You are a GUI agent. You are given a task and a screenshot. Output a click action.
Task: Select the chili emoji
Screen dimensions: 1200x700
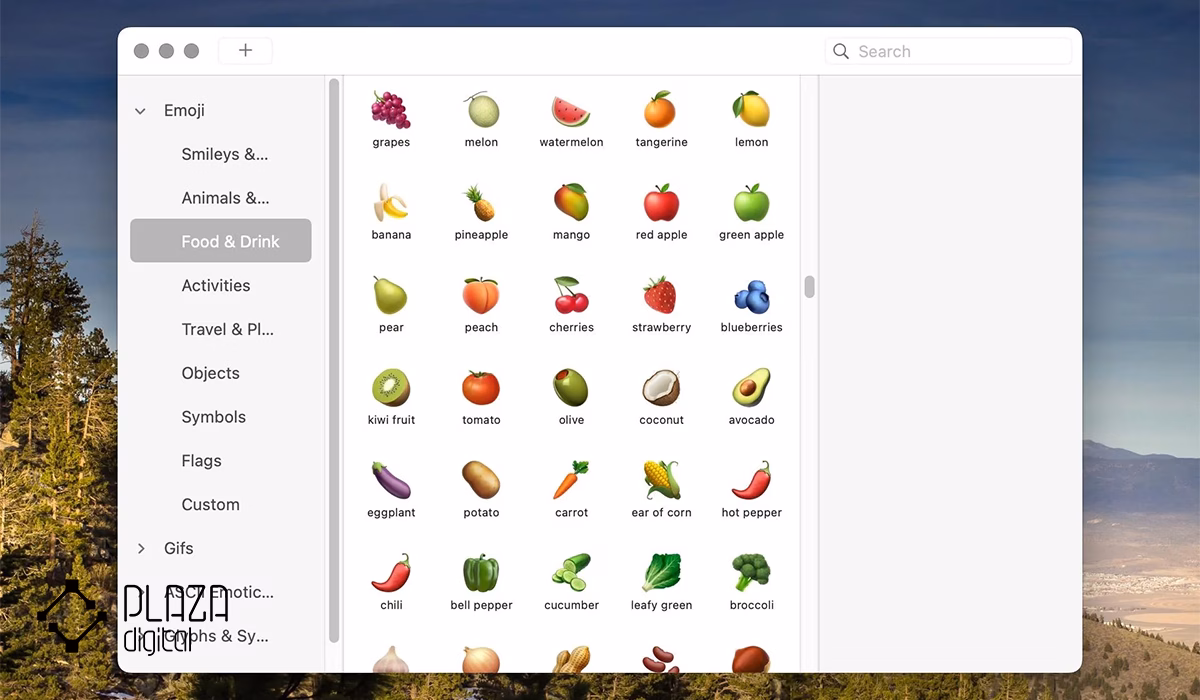[x=391, y=573]
